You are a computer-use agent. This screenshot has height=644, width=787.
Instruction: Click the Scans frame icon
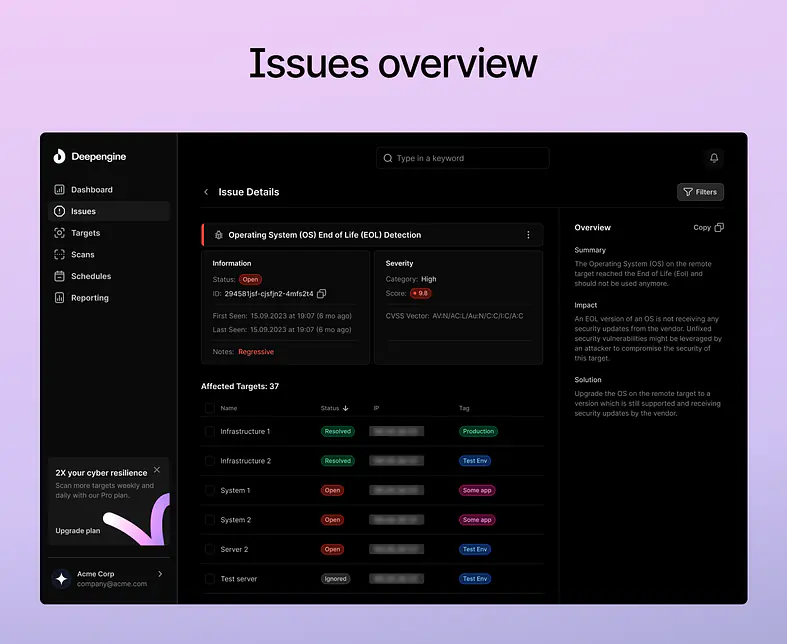coord(59,254)
